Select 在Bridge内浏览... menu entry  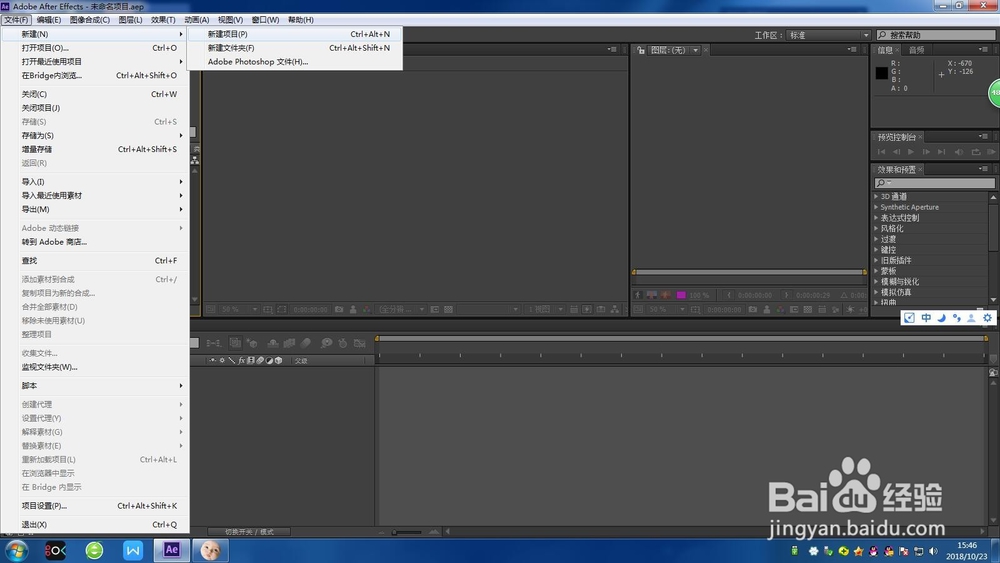pos(94,75)
